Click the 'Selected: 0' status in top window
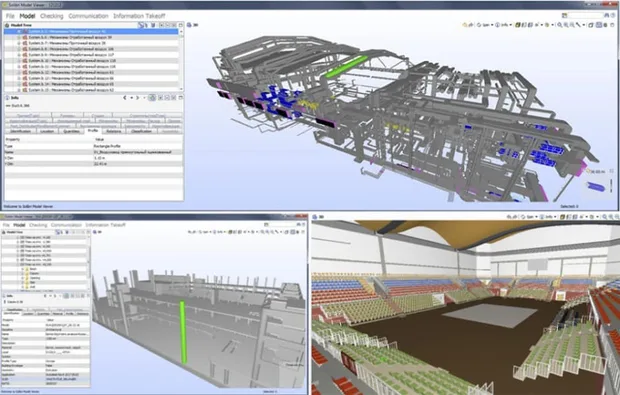620x395 pixels. (x=569, y=206)
